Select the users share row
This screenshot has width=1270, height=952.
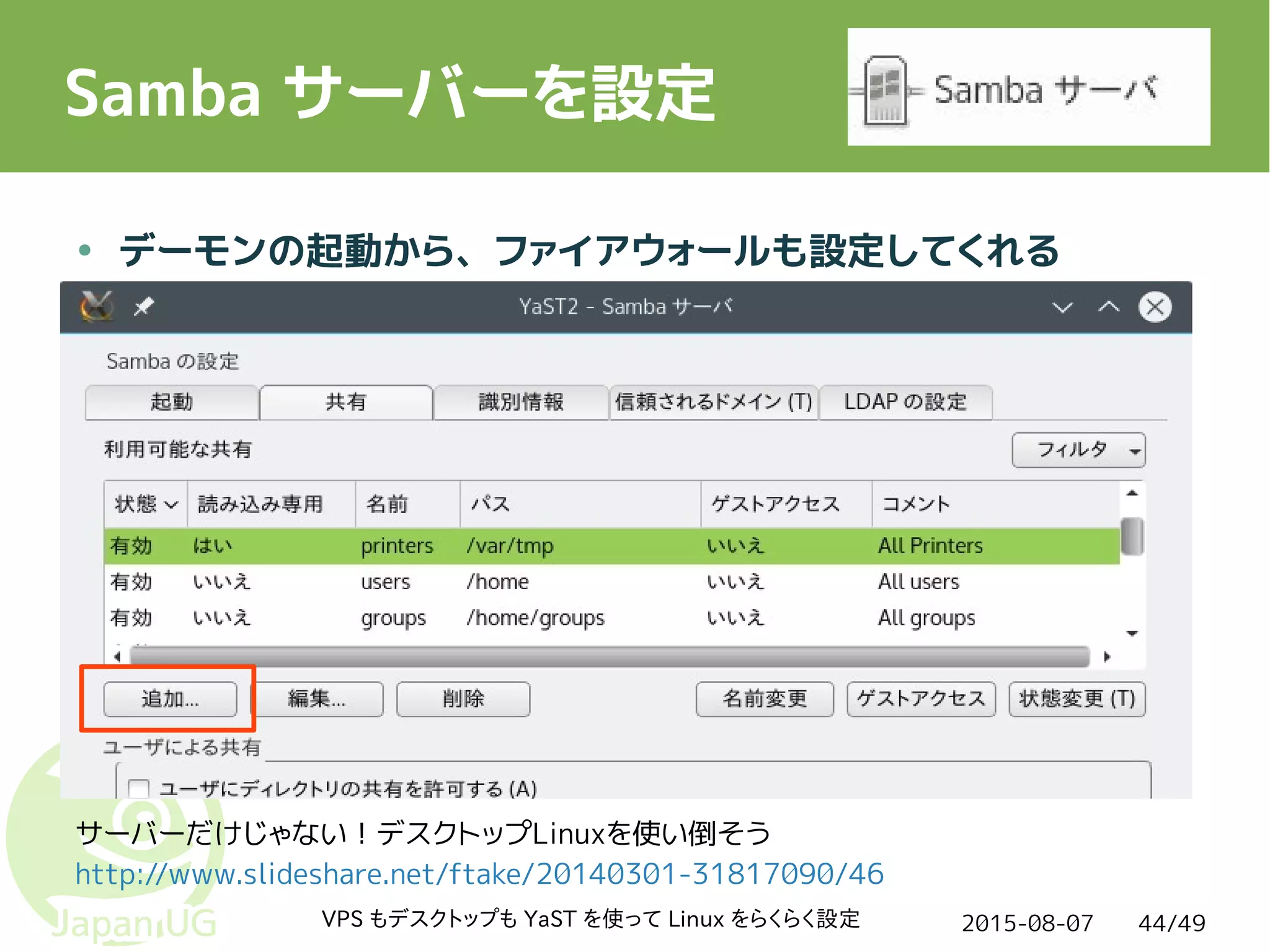coord(612,582)
